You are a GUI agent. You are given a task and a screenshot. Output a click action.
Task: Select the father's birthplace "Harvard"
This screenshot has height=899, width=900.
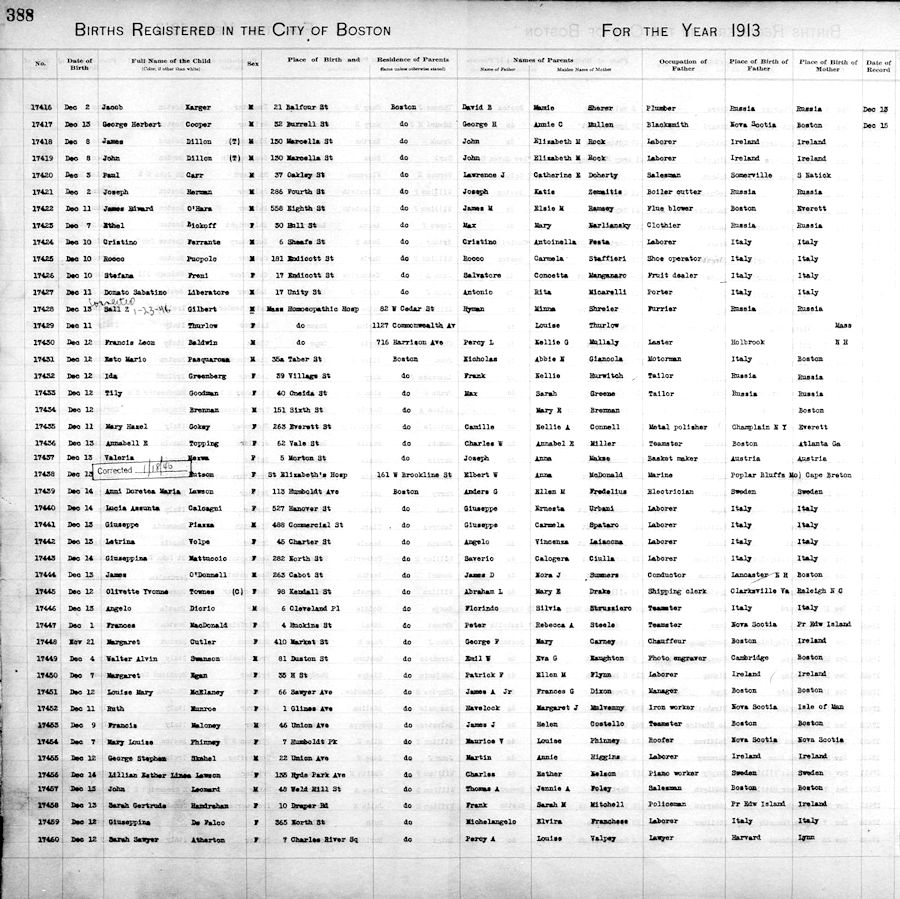[746, 838]
